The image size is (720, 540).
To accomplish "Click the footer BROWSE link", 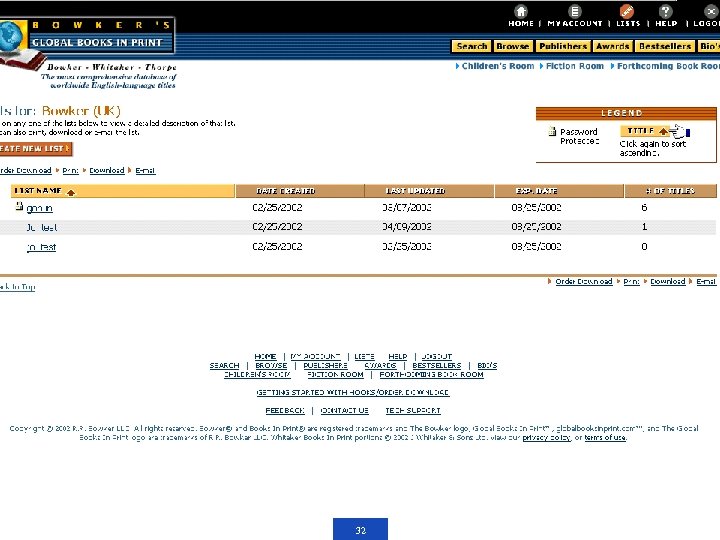I will [271, 366].
